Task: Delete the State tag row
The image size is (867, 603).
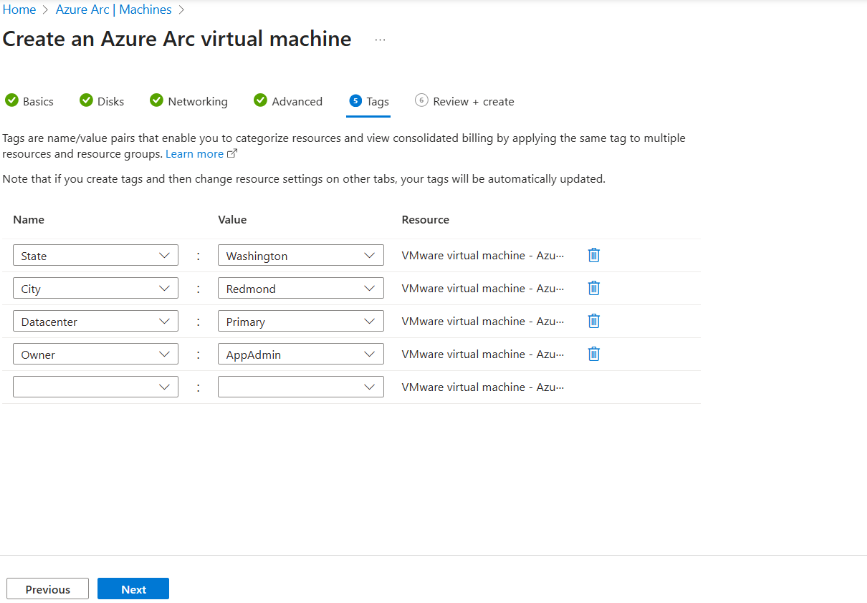Action: [593, 255]
